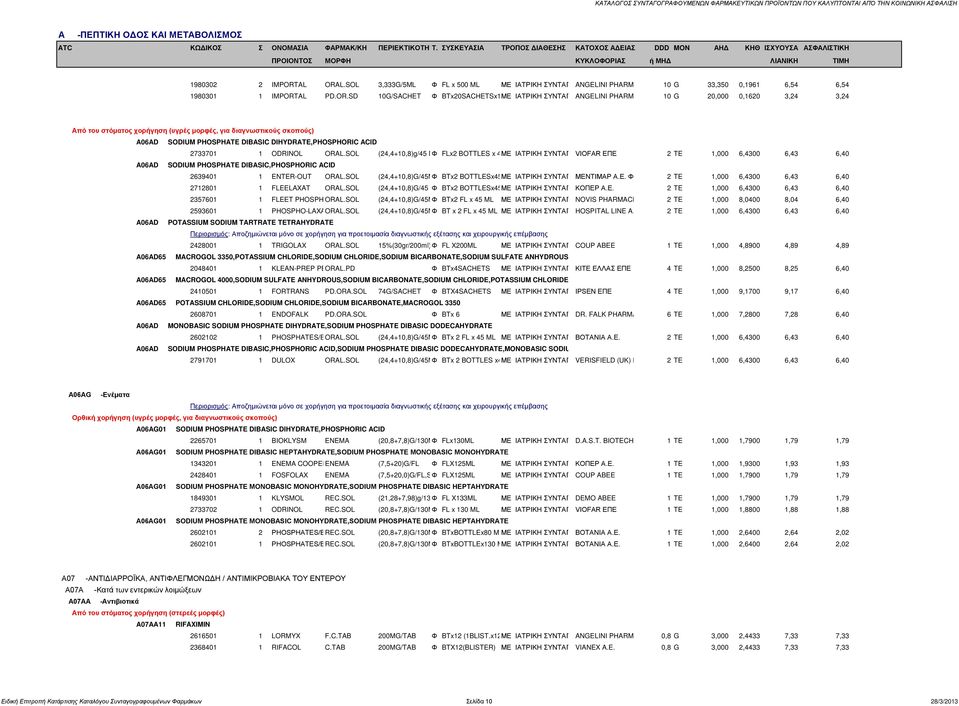Click company D.A.S.T. BIOTECH
The image size is (959, 706).
(604, 440)
